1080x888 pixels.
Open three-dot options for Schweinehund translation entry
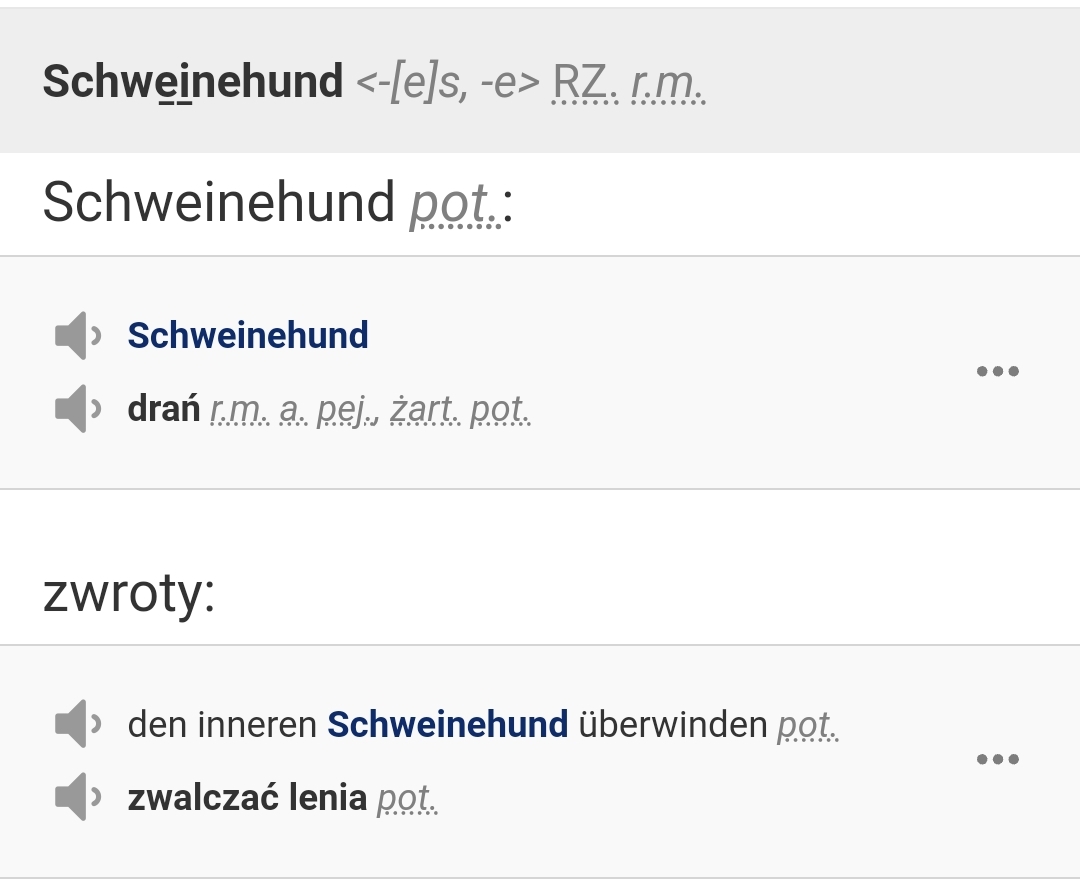997,371
